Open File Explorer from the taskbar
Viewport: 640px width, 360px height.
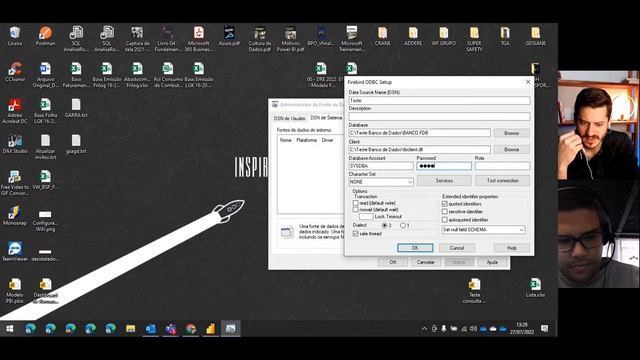pyautogui.click(x=131, y=329)
